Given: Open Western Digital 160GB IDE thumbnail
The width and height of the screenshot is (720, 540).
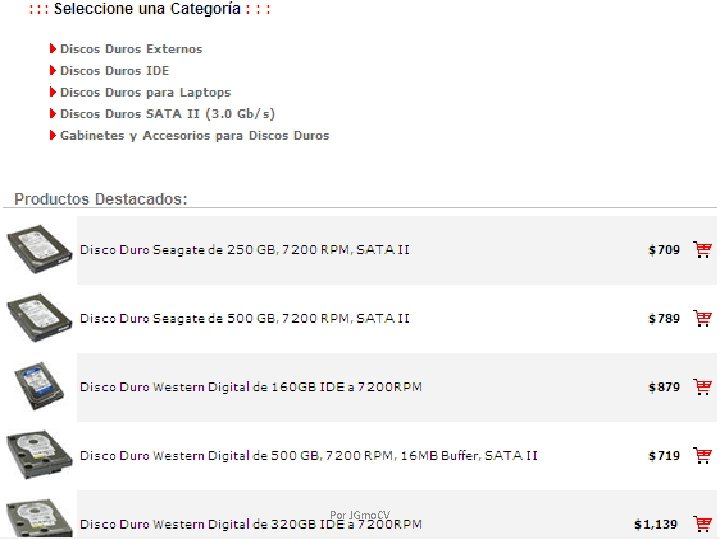Looking at the screenshot, I should [39, 386].
